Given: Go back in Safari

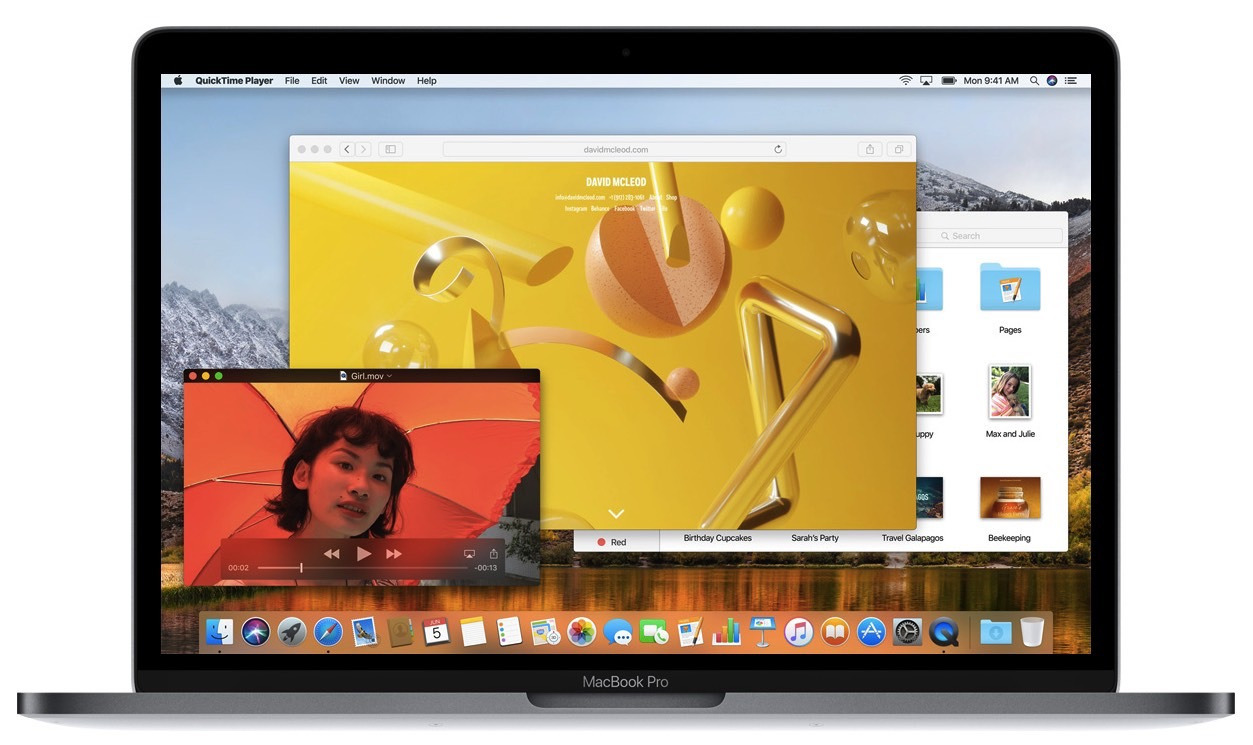Looking at the screenshot, I should point(347,149).
